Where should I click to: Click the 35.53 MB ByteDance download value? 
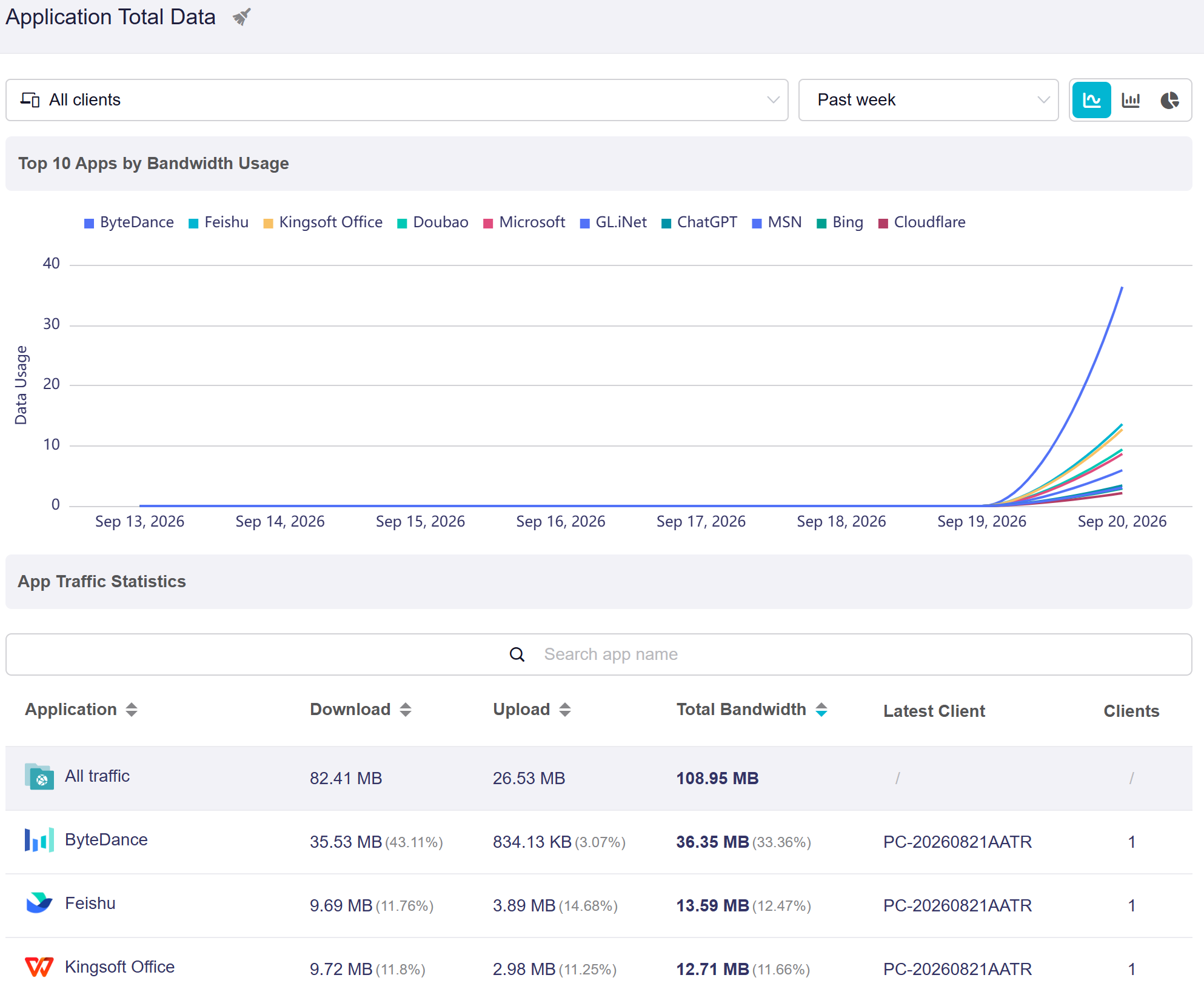click(x=346, y=842)
